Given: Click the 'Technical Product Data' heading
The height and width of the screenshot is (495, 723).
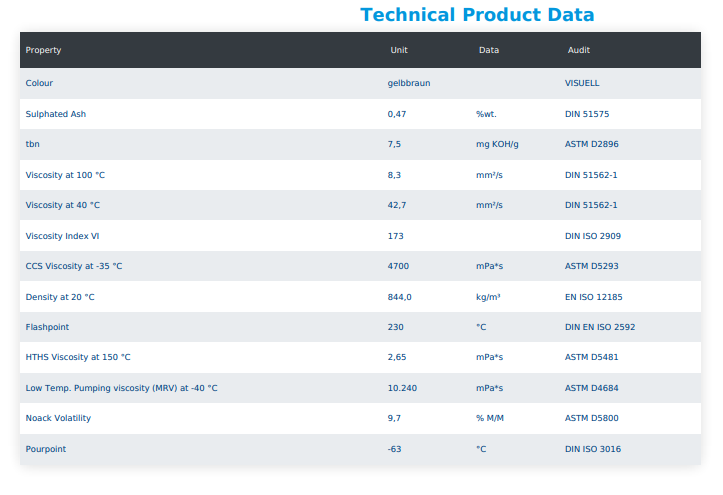Looking at the screenshot, I should 477,15.
